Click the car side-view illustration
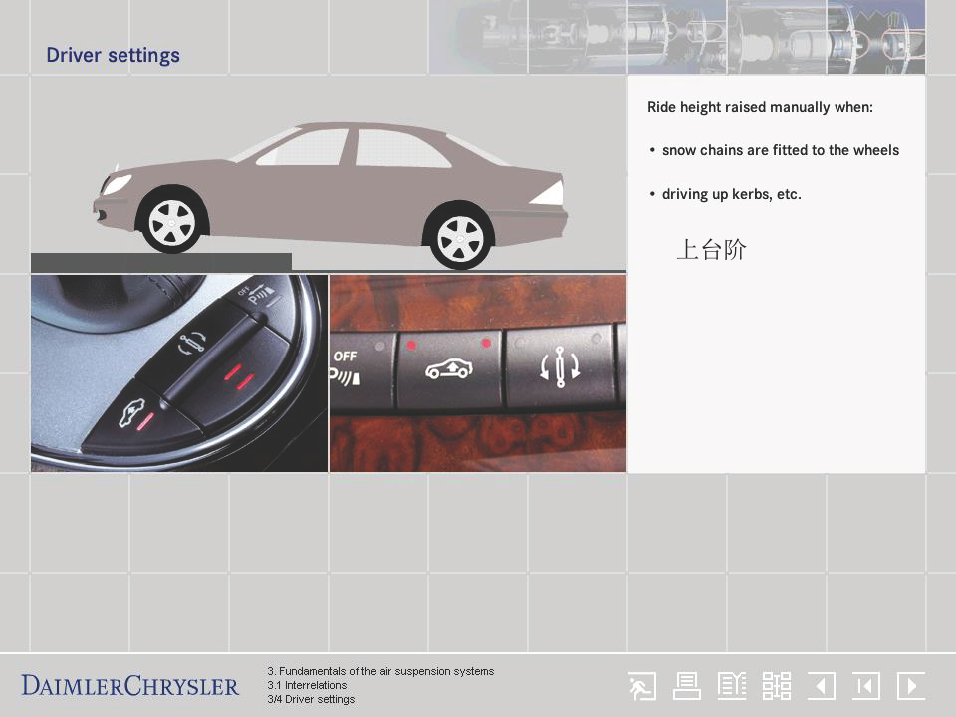Viewport: 956px width, 717px height. (x=330, y=195)
